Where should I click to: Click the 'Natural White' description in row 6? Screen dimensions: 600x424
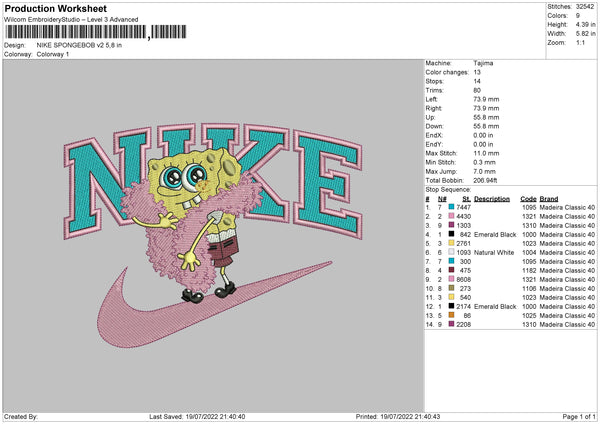click(494, 252)
